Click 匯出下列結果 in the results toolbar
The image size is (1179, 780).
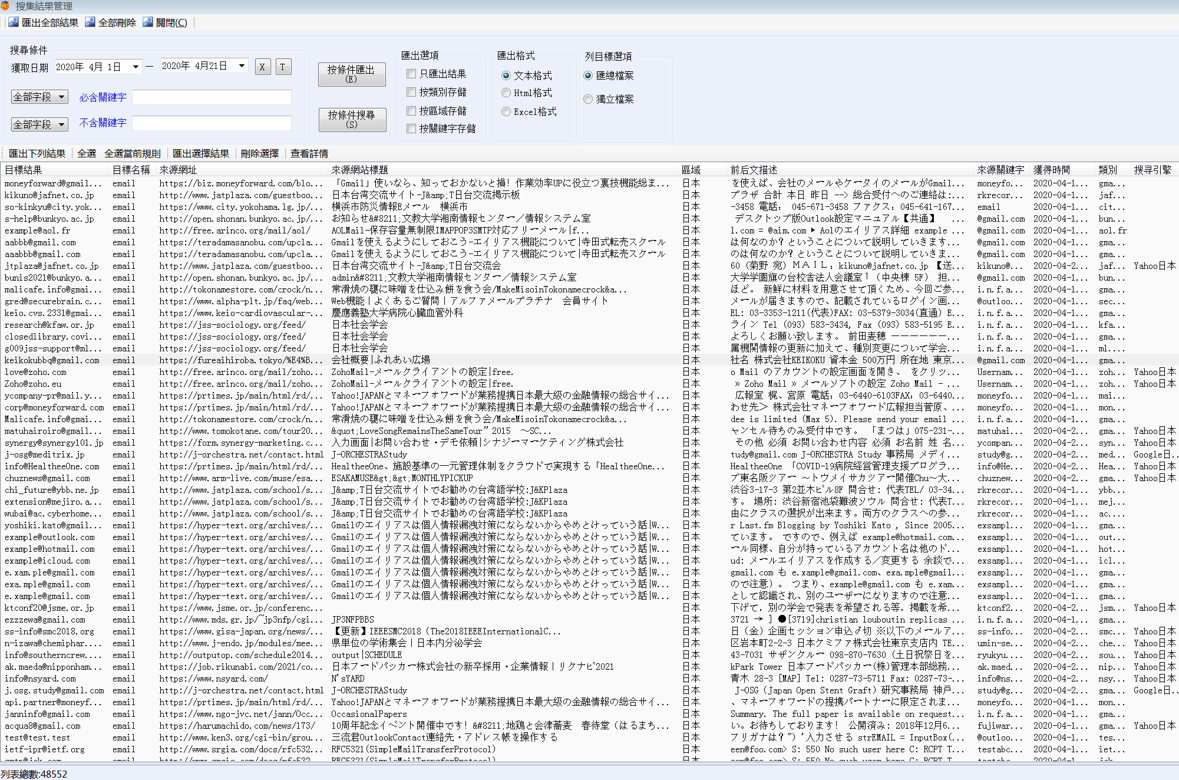tap(37, 154)
